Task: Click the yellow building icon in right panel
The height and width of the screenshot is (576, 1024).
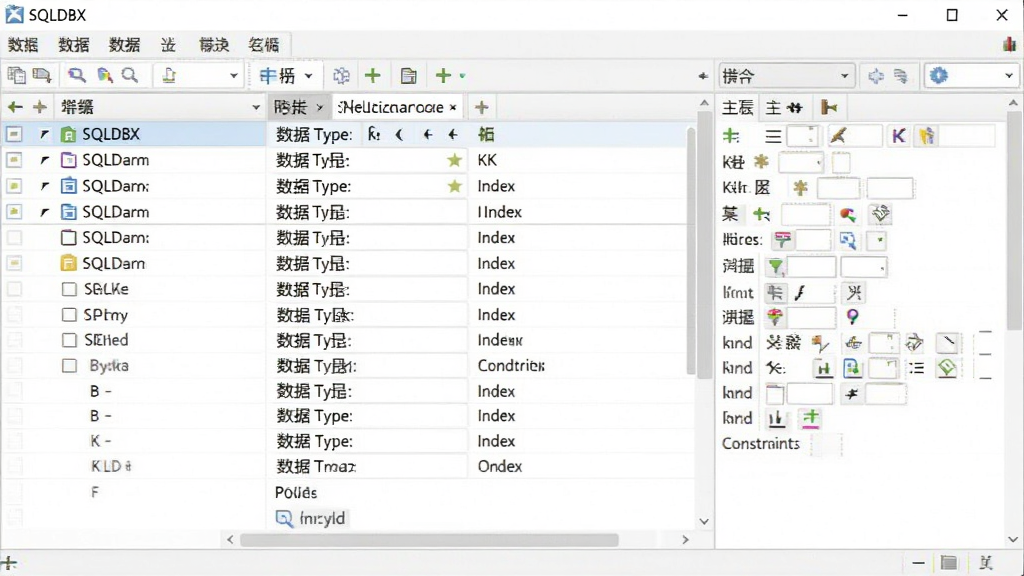Action: coord(927,136)
